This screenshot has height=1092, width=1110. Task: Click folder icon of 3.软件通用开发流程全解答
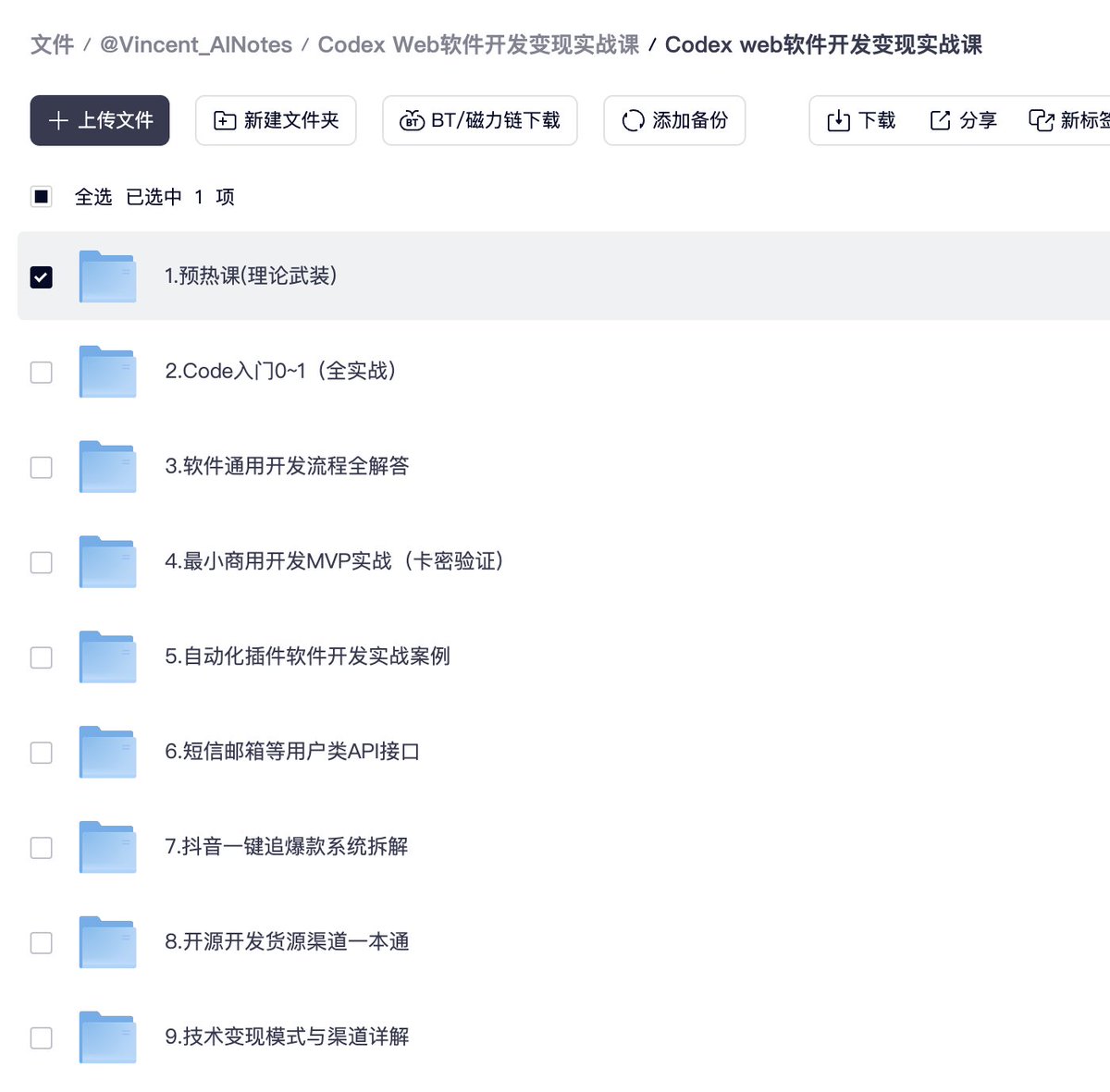[x=107, y=467]
